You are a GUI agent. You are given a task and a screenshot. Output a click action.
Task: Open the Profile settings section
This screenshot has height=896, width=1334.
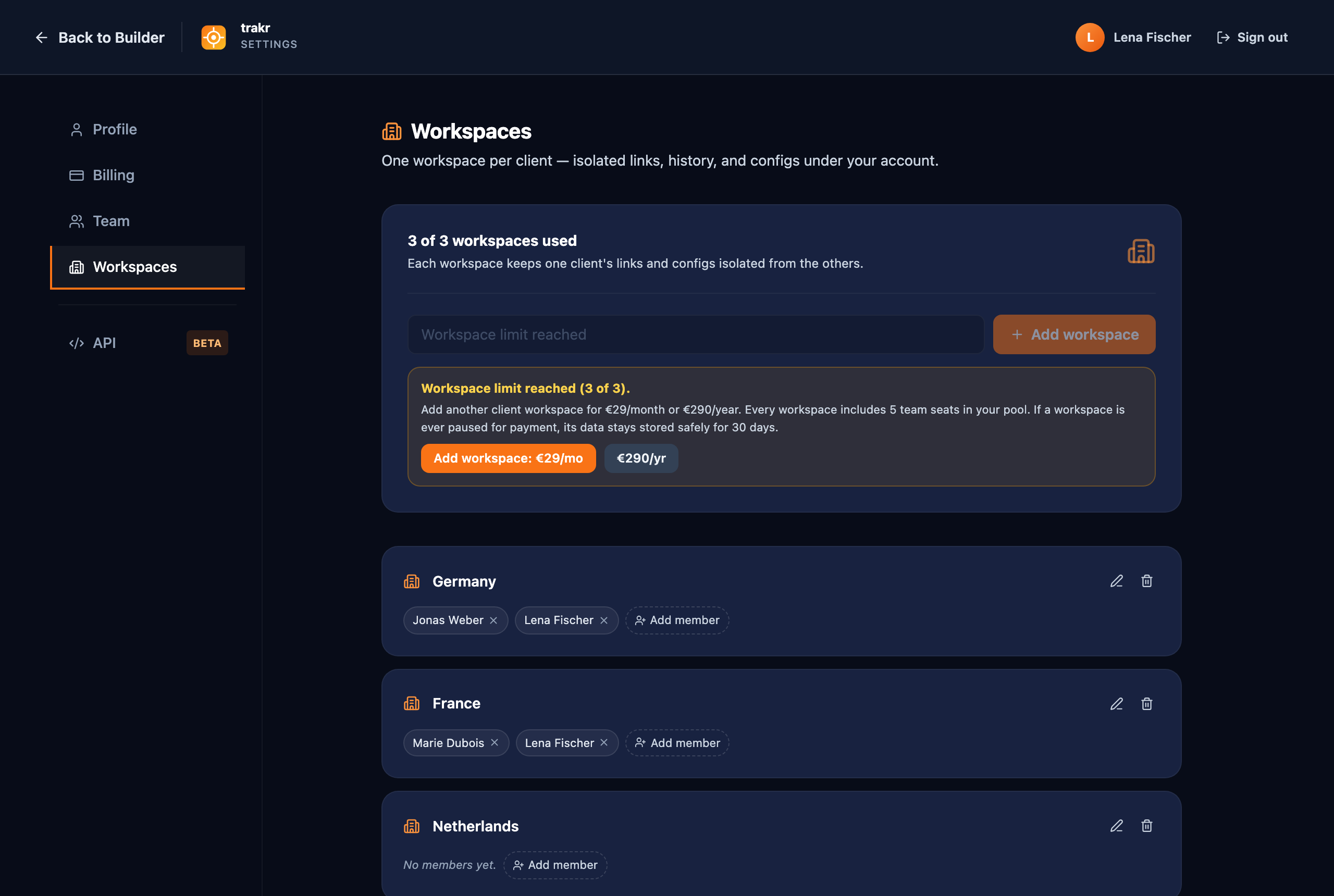coord(147,129)
